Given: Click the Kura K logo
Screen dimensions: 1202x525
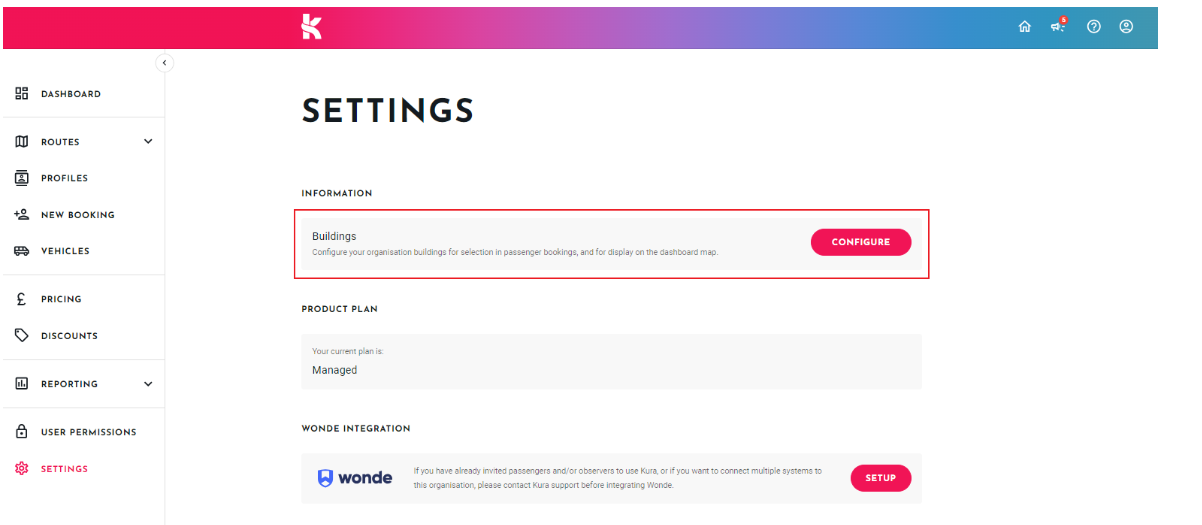Looking at the screenshot, I should [312, 27].
